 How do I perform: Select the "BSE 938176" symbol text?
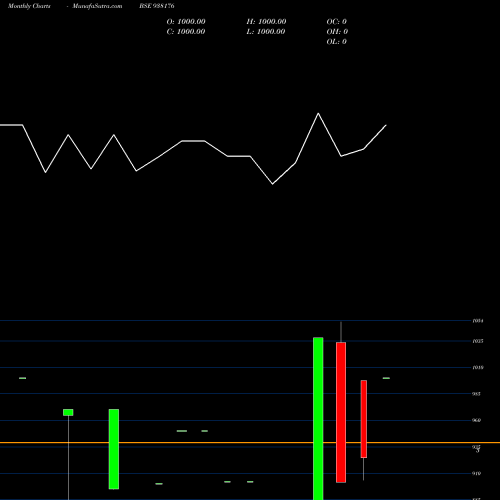(x=157, y=6)
